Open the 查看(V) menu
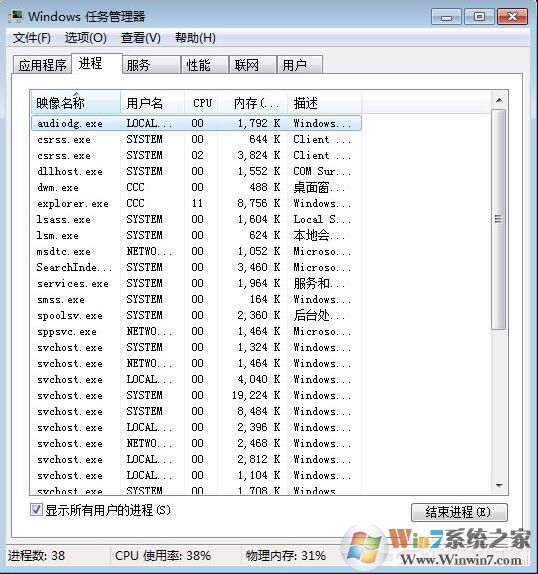This screenshot has height=574, width=538. (x=141, y=38)
